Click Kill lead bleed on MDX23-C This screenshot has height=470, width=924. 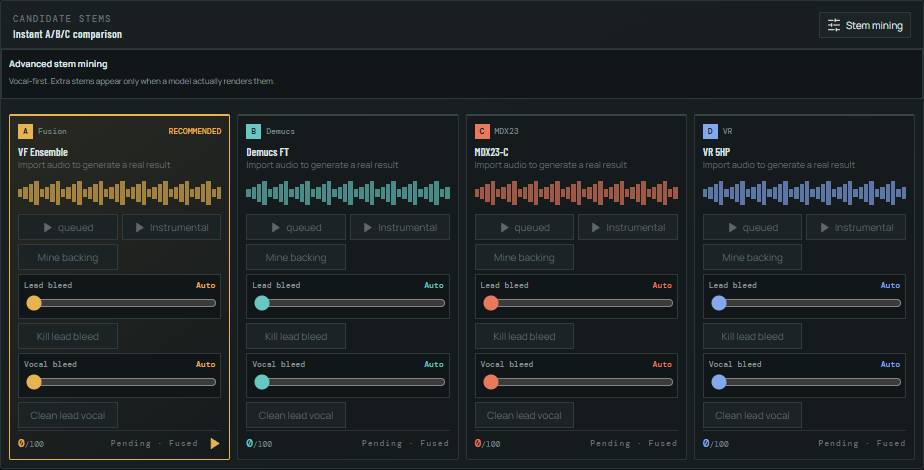tap(524, 336)
